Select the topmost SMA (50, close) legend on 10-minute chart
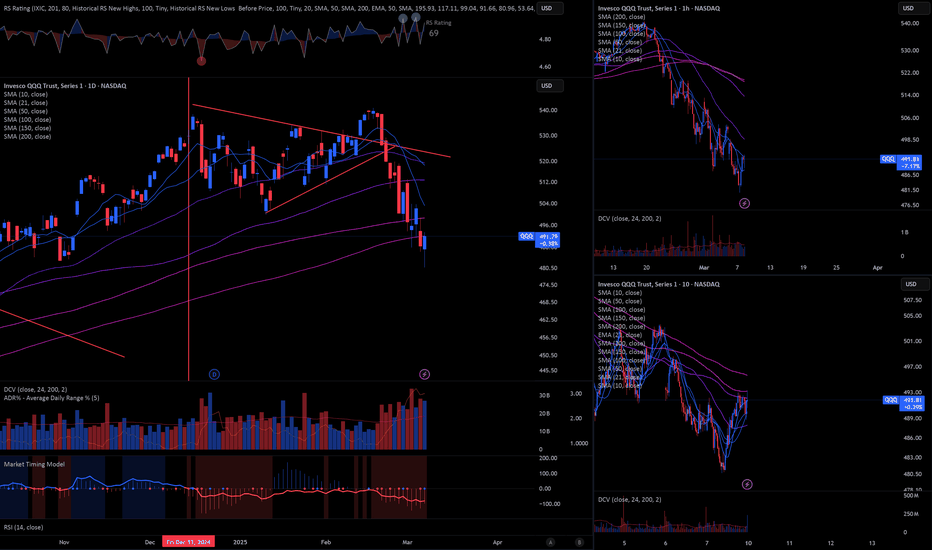 (x=619, y=301)
